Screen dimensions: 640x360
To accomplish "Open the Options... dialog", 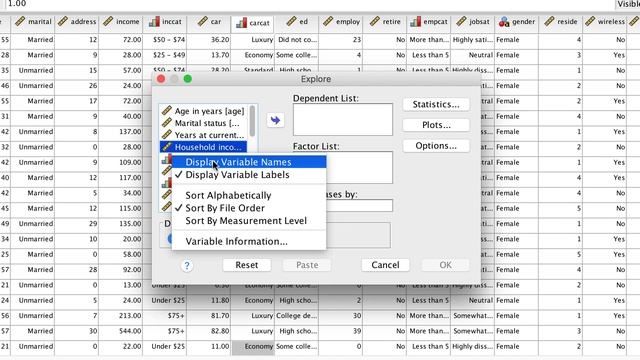I will (436, 146).
